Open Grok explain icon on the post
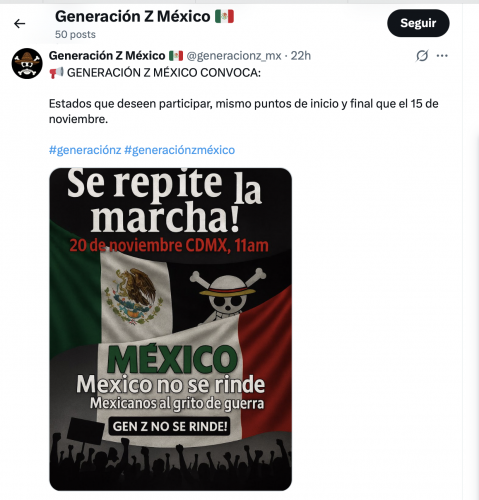The width and height of the screenshot is (479, 500). (x=422, y=56)
